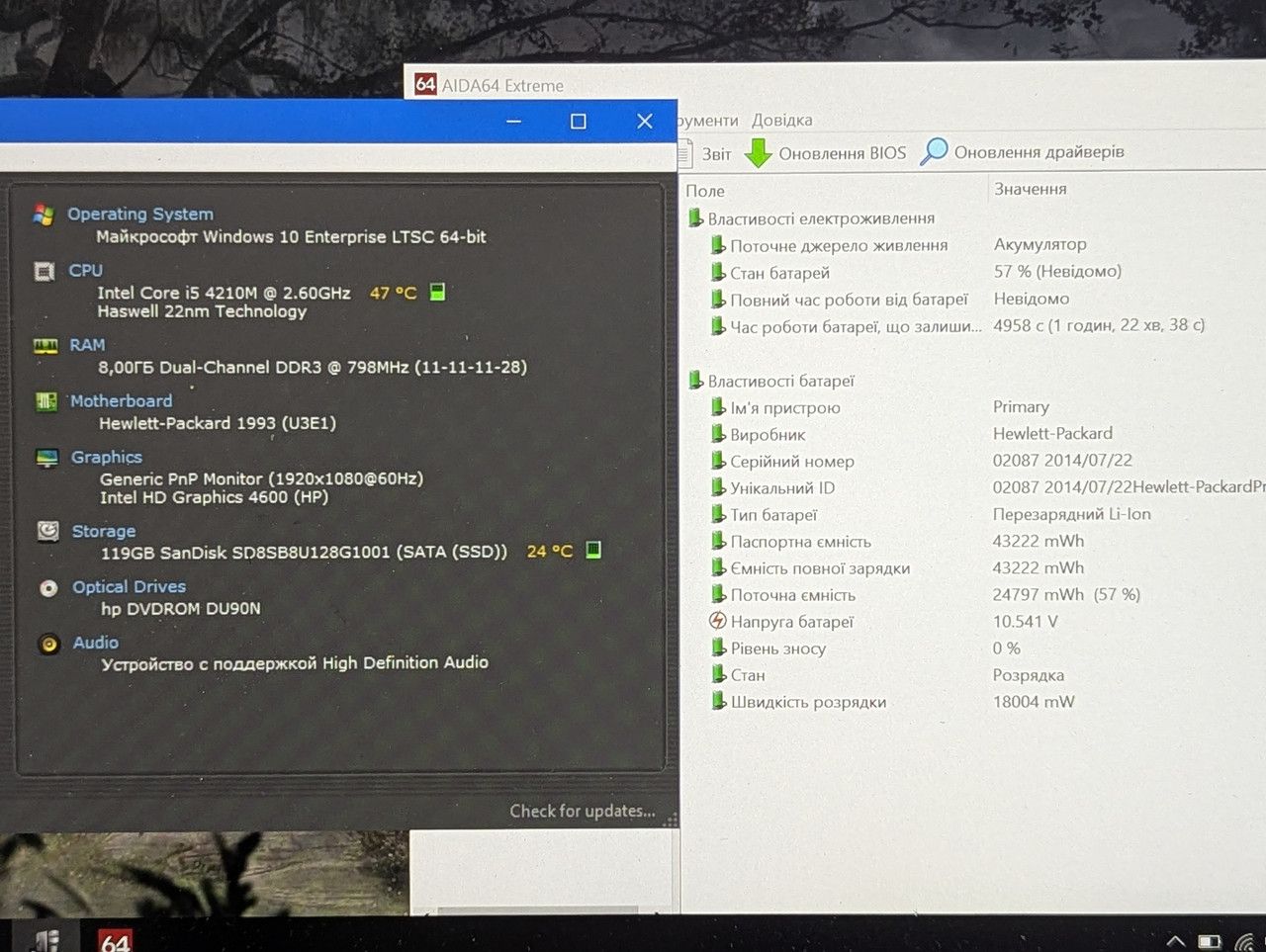Viewport: 1266px width, 952px height.
Task: Click the Storage drive icon
Action: coord(48,531)
